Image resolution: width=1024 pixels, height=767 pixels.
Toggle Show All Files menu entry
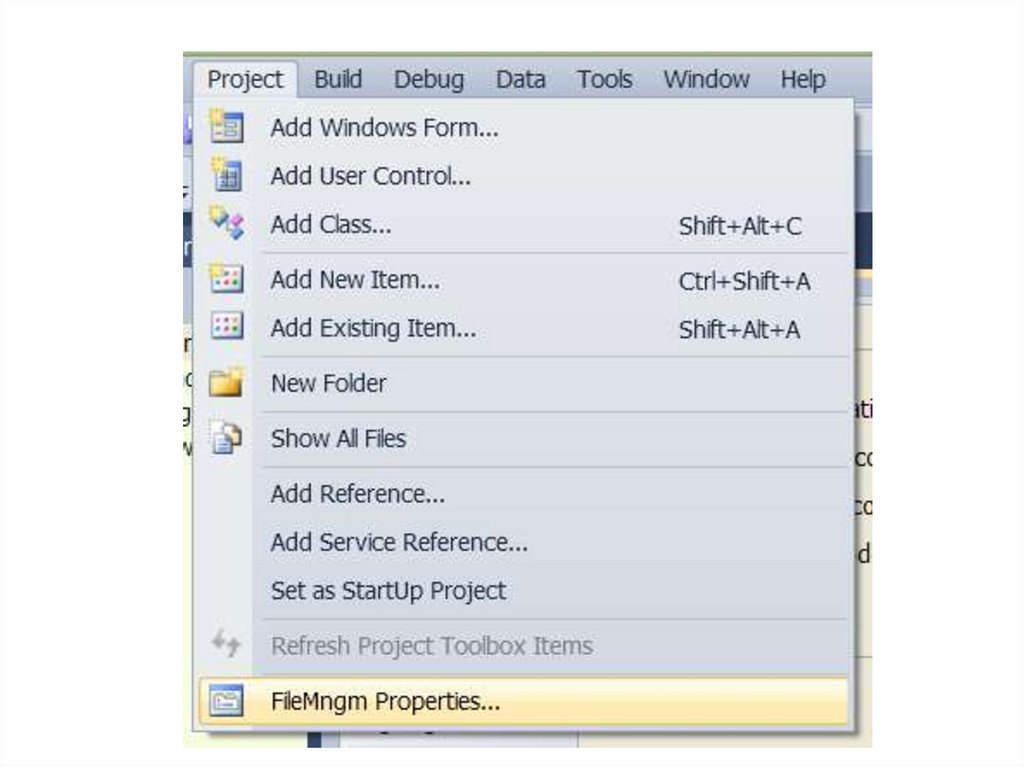[x=338, y=438]
